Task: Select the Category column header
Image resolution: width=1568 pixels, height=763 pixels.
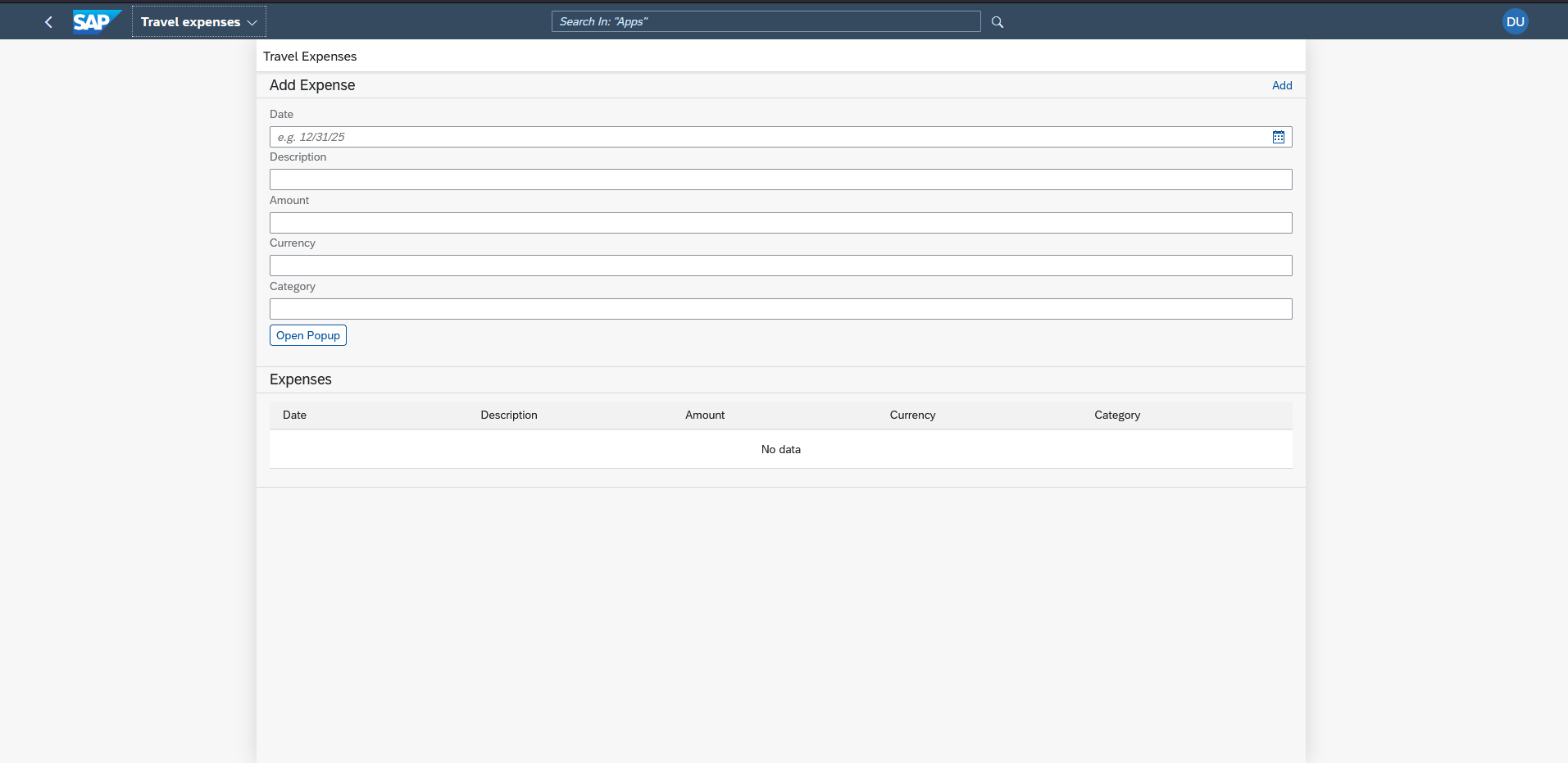Action: [x=1117, y=416]
